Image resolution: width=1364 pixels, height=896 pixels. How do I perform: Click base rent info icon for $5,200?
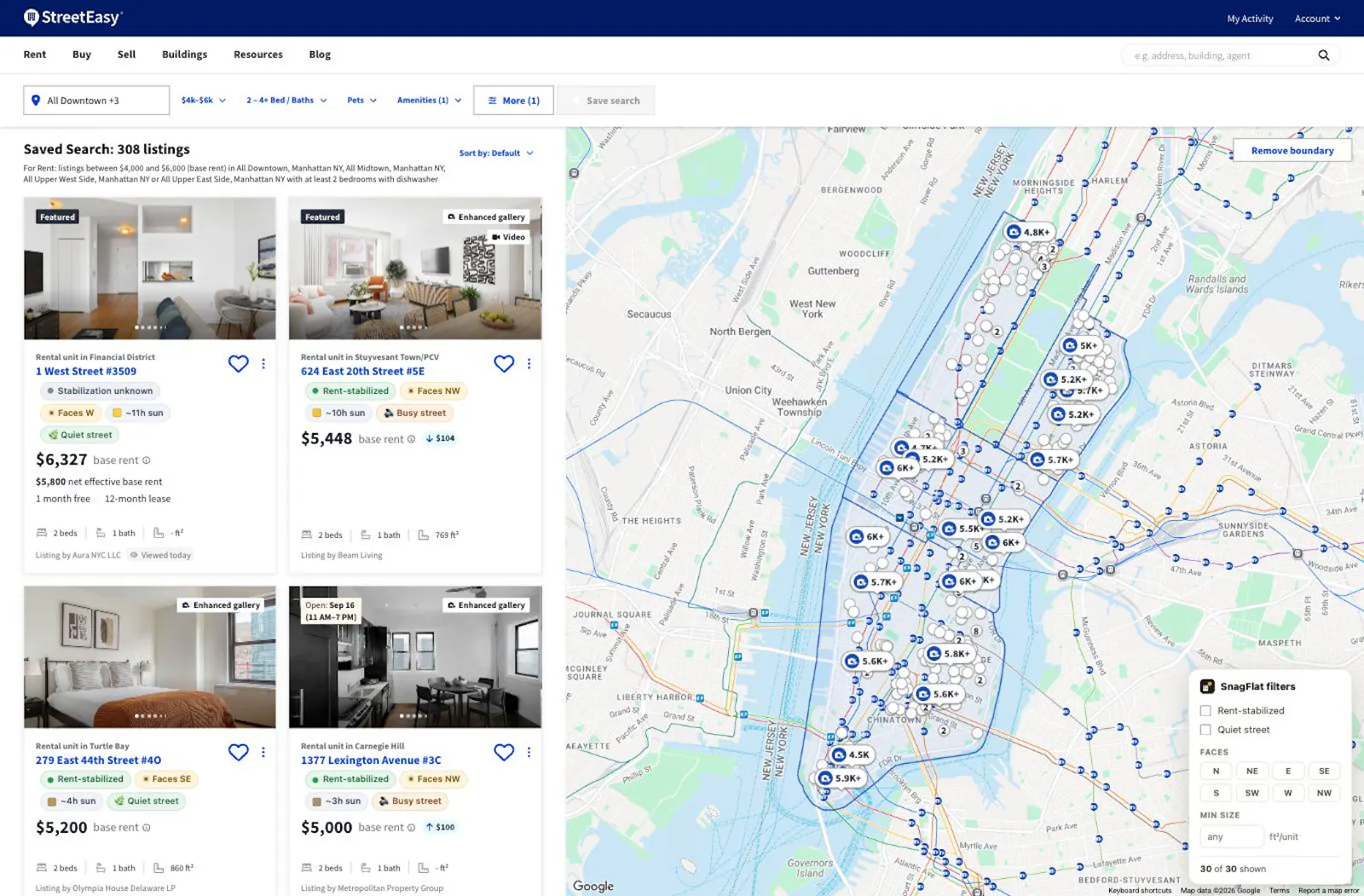point(147,828)
